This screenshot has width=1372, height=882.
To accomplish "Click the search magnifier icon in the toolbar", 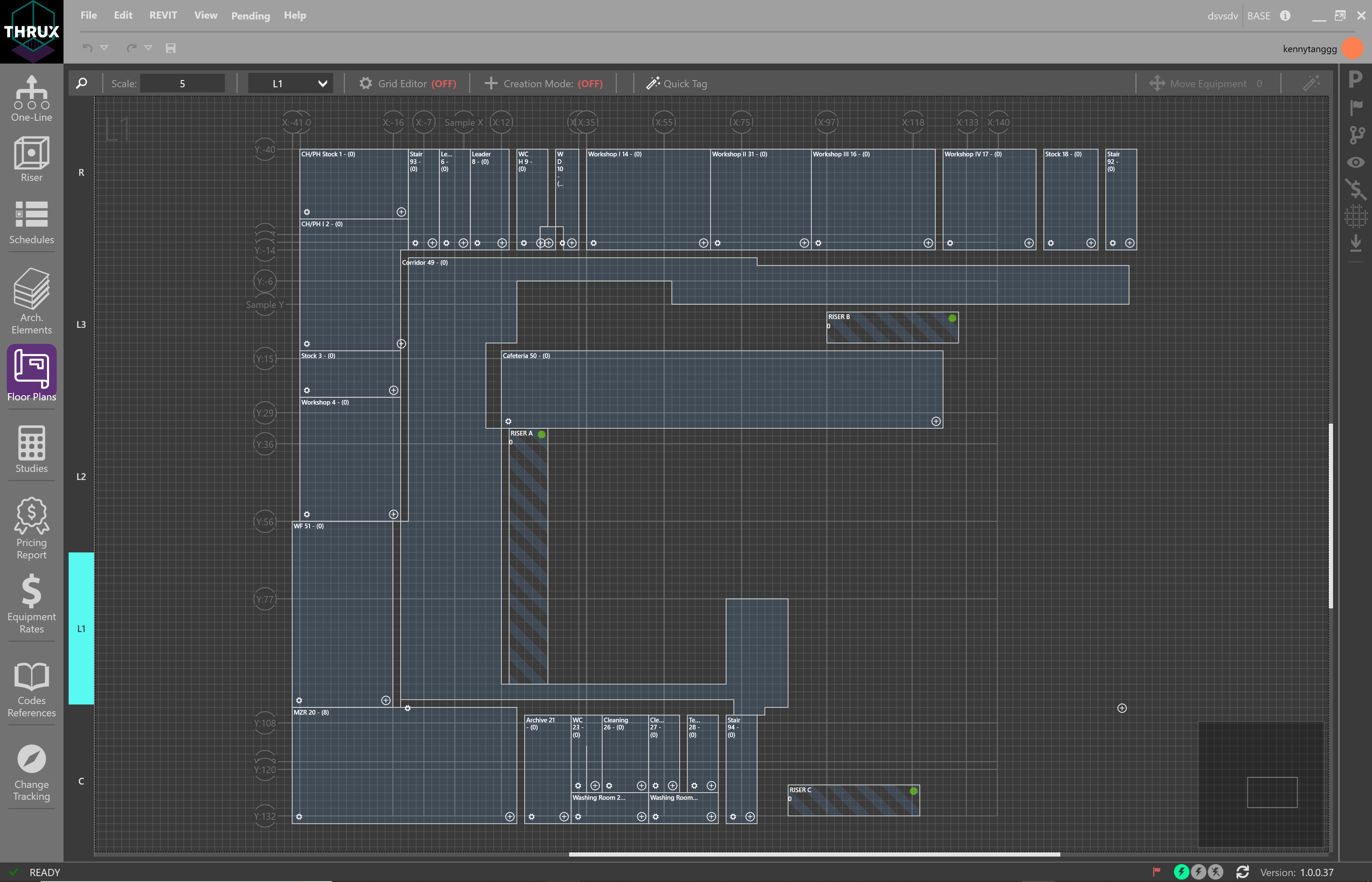I will coord(82,83).
